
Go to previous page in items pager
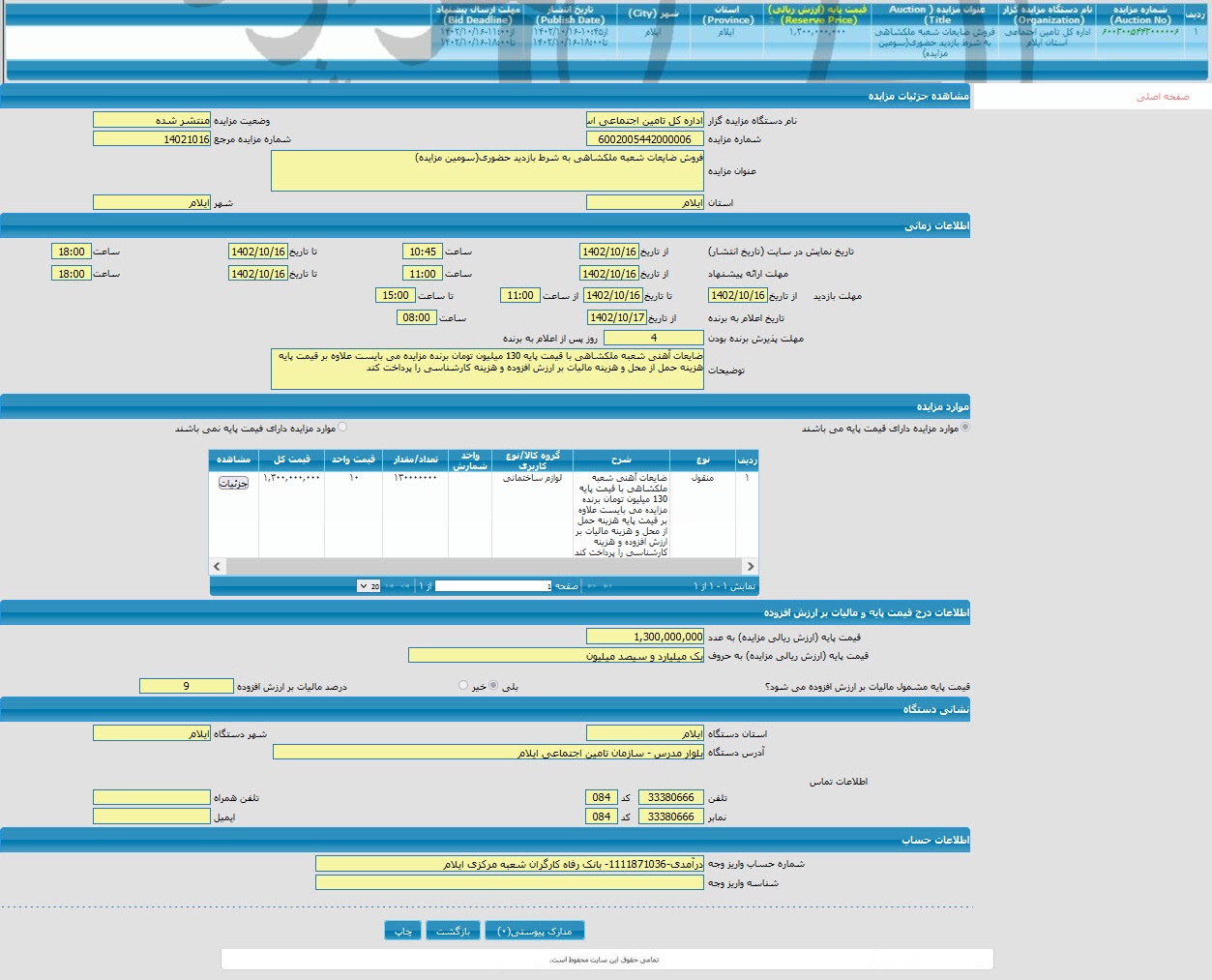pos(591,586)
